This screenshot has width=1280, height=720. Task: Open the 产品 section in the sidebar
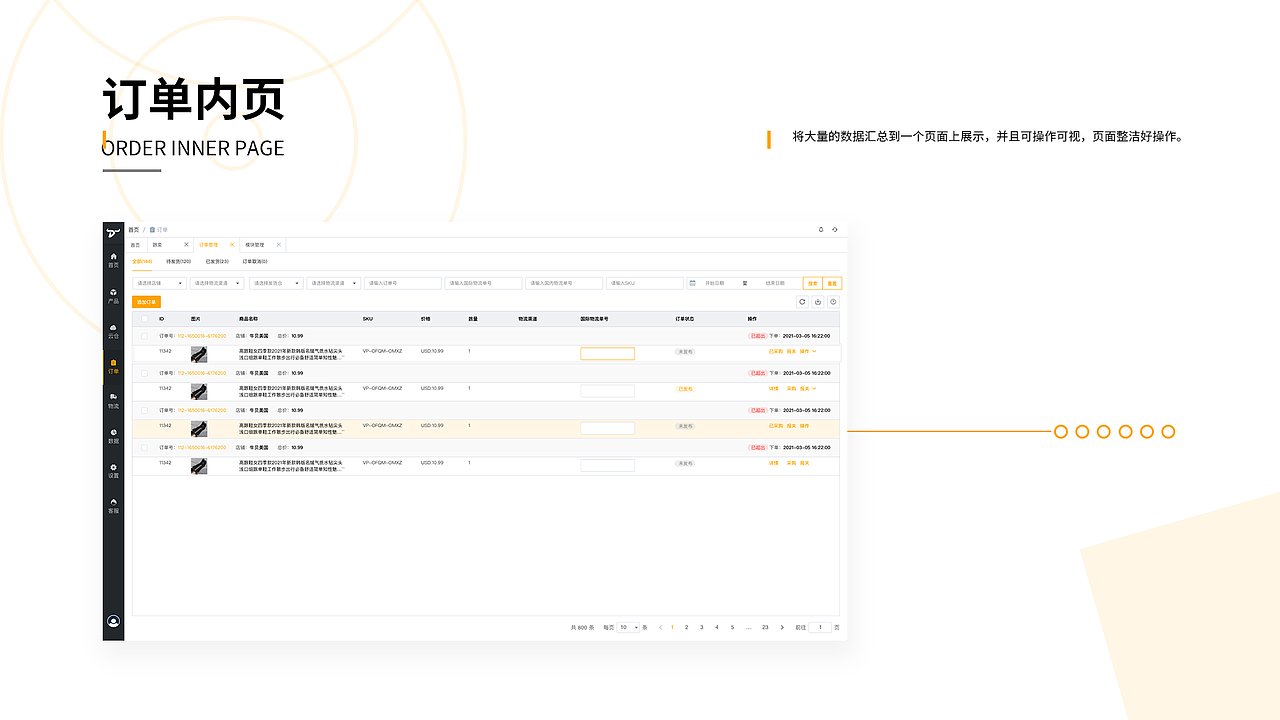pyautogui.click(x=113, y=296)
